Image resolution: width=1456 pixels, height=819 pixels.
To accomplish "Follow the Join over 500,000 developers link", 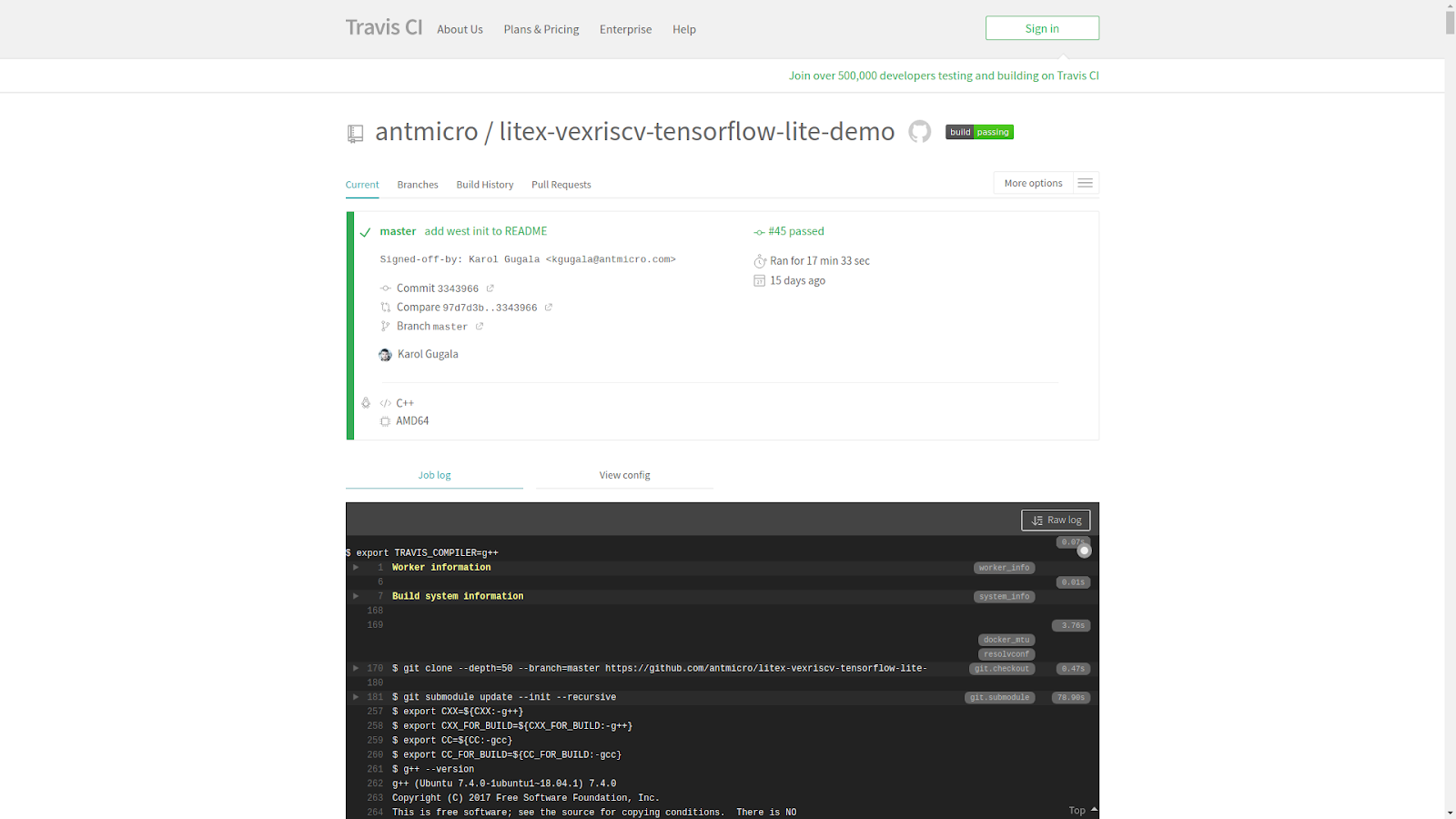I will coord(944,76).
